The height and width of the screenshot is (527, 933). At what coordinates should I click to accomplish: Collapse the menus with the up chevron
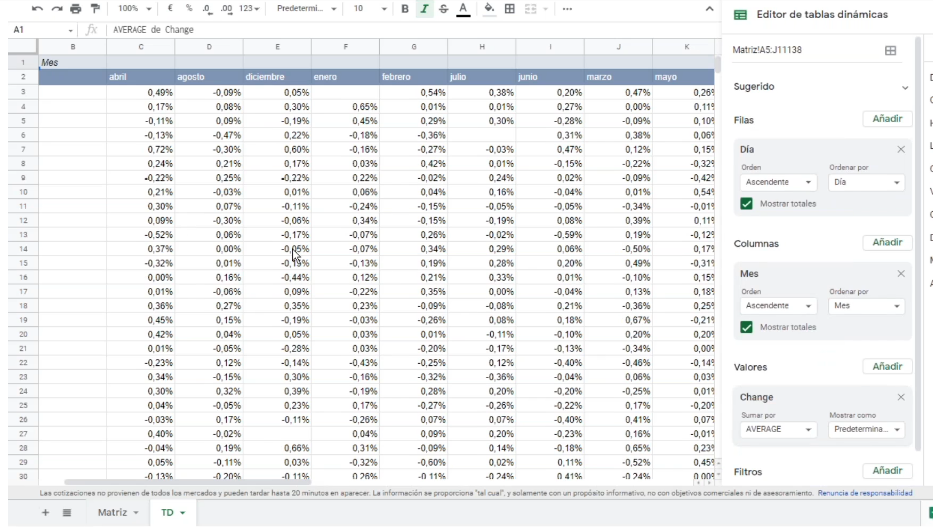click(x=709, y=9)
